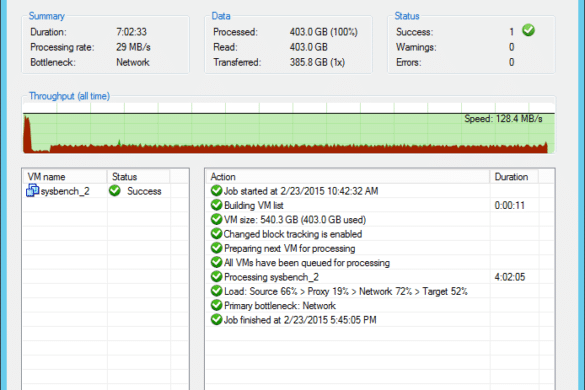Image resolution: width=585 pixels, height=390 pixels.
Task: Select the 'Building VM list' action row
Action: point(380,205)
